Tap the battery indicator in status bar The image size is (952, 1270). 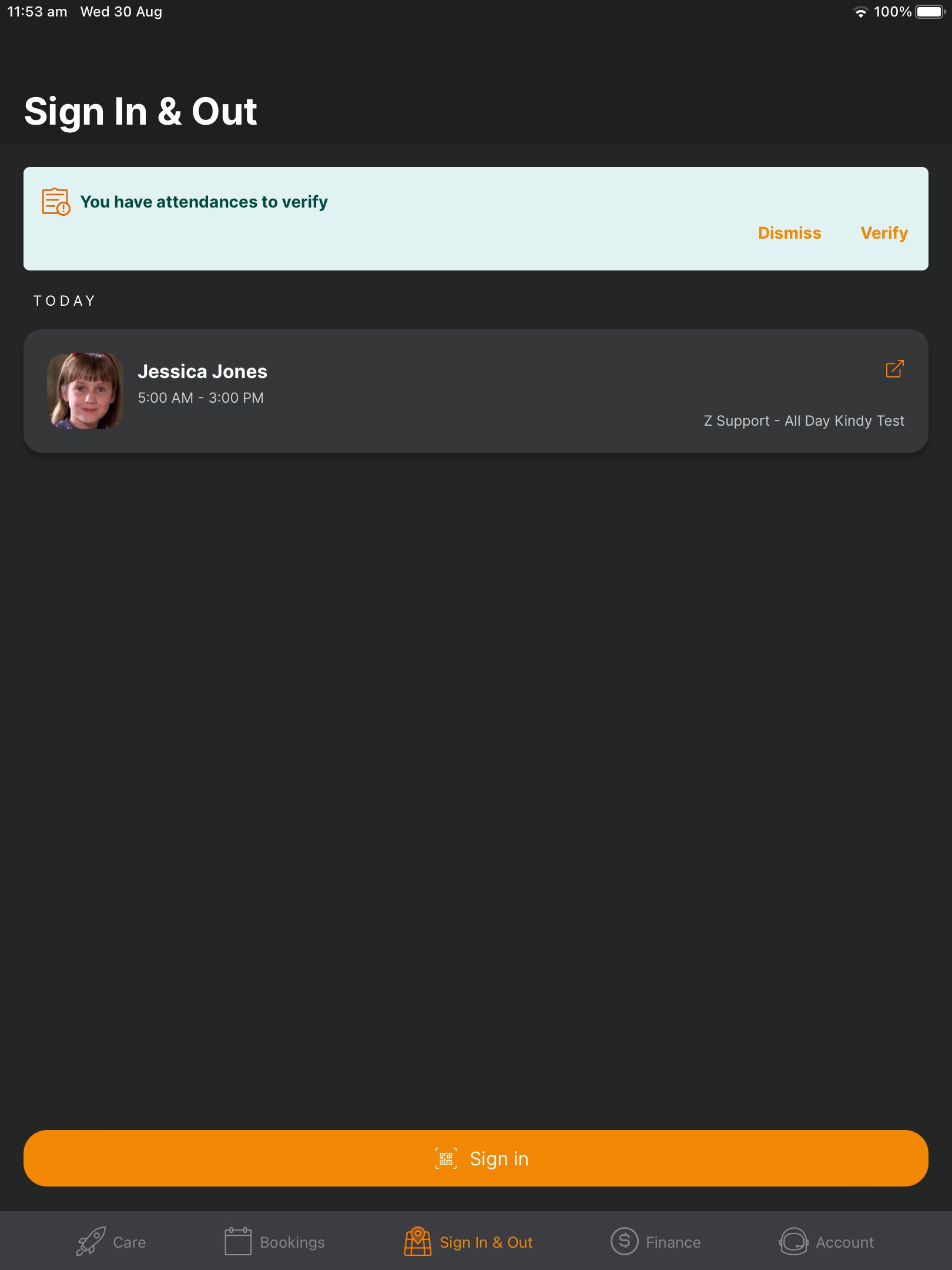(930, 12)
